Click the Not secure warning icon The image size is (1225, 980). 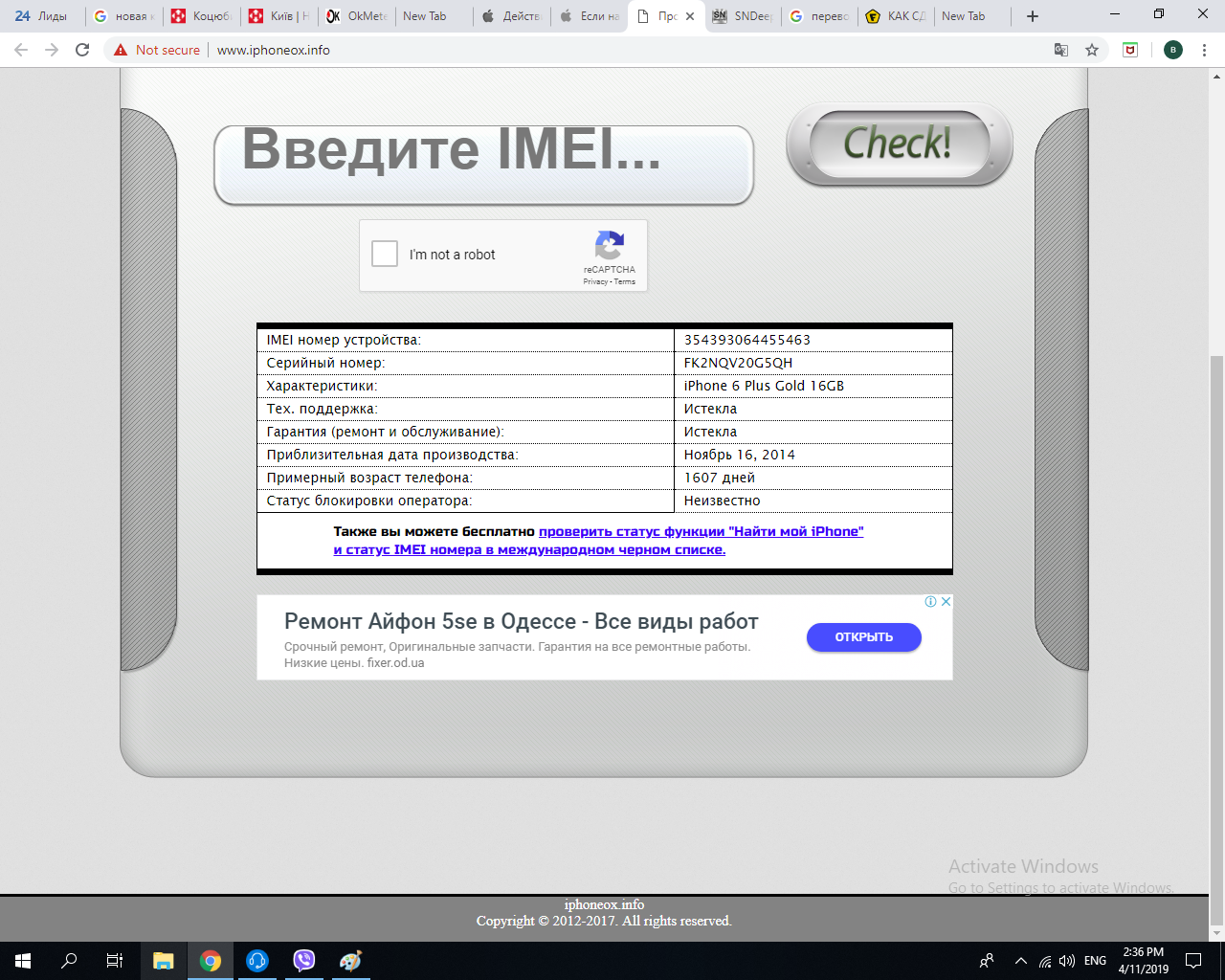pos(121,50)
